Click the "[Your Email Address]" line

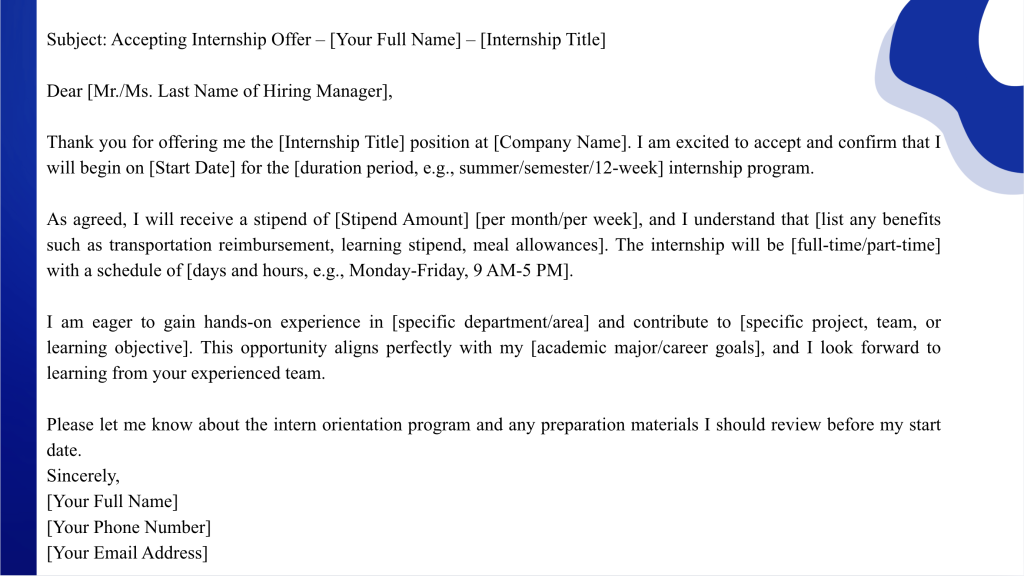(127, 553)
